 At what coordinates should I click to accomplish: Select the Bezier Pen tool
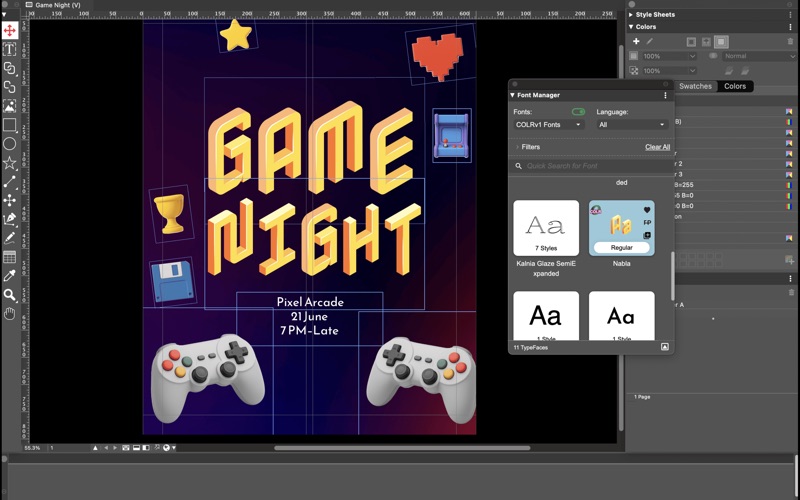(10, 219)
